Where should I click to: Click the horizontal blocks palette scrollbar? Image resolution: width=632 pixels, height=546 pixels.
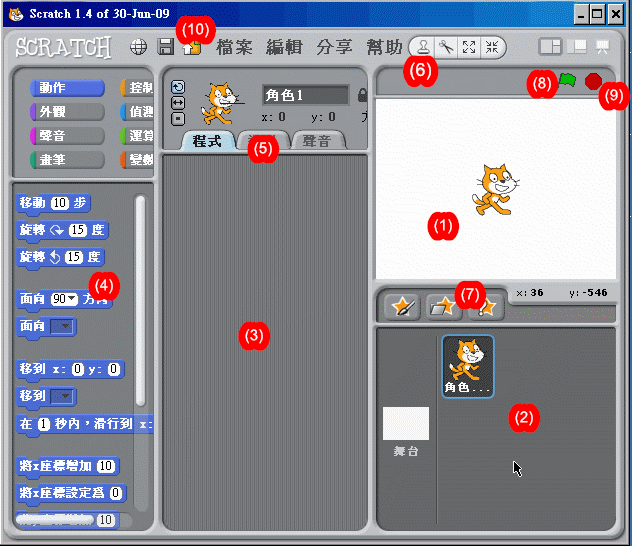click(x=54, y=519)
